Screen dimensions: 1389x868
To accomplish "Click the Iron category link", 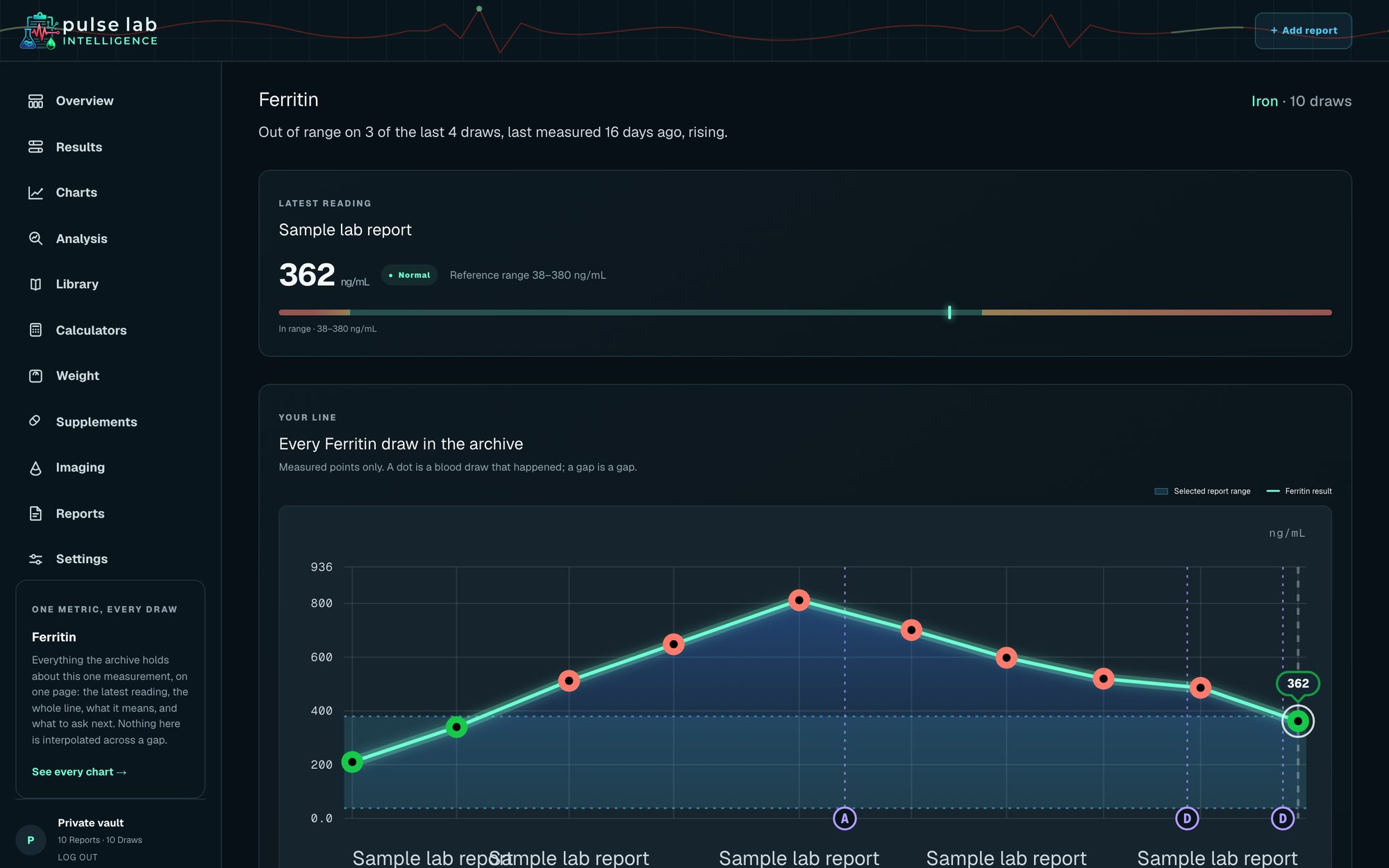I will pos(1265,101).
